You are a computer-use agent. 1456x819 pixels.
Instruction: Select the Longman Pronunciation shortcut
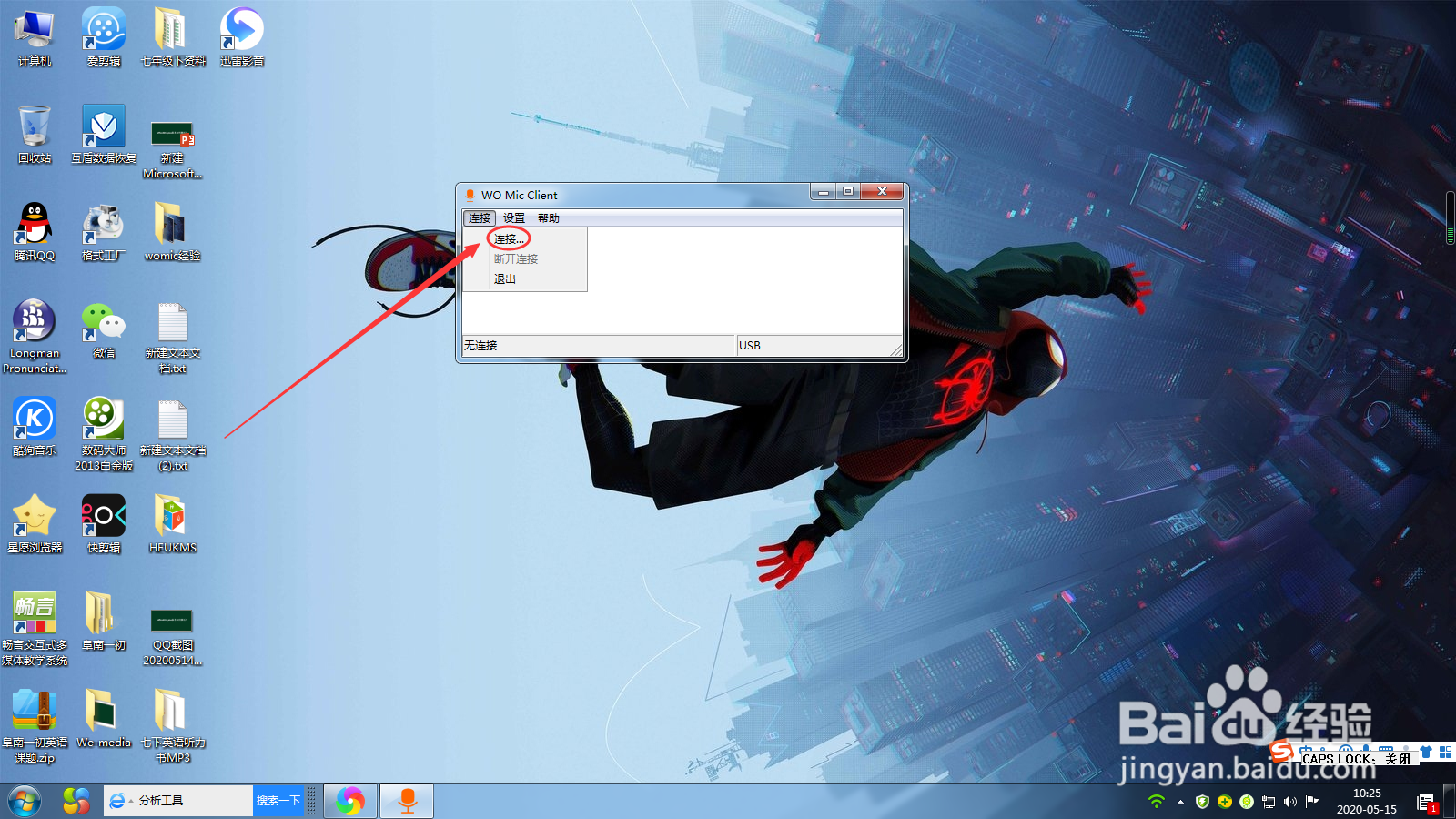[x=35, y=337]
